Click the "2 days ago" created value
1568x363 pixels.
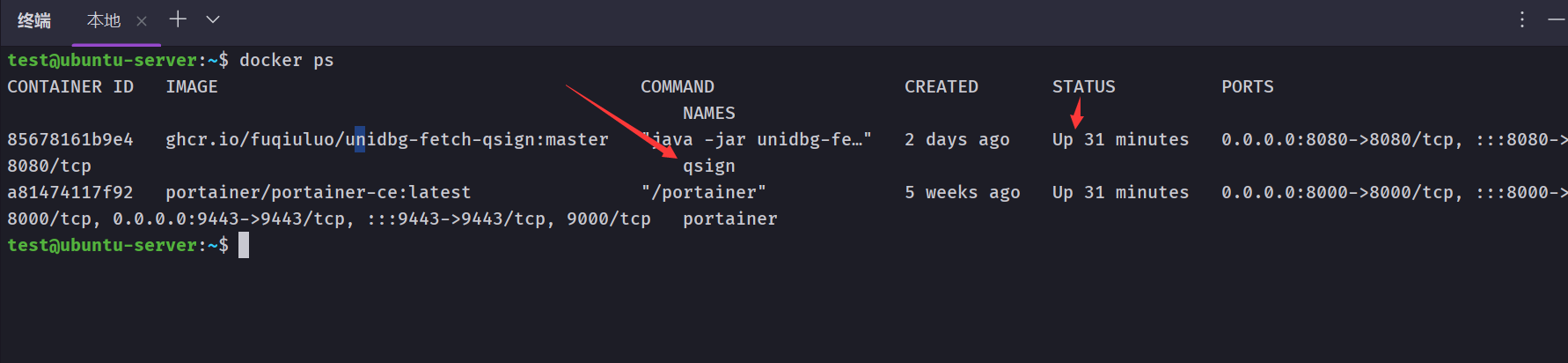[956, 139]
